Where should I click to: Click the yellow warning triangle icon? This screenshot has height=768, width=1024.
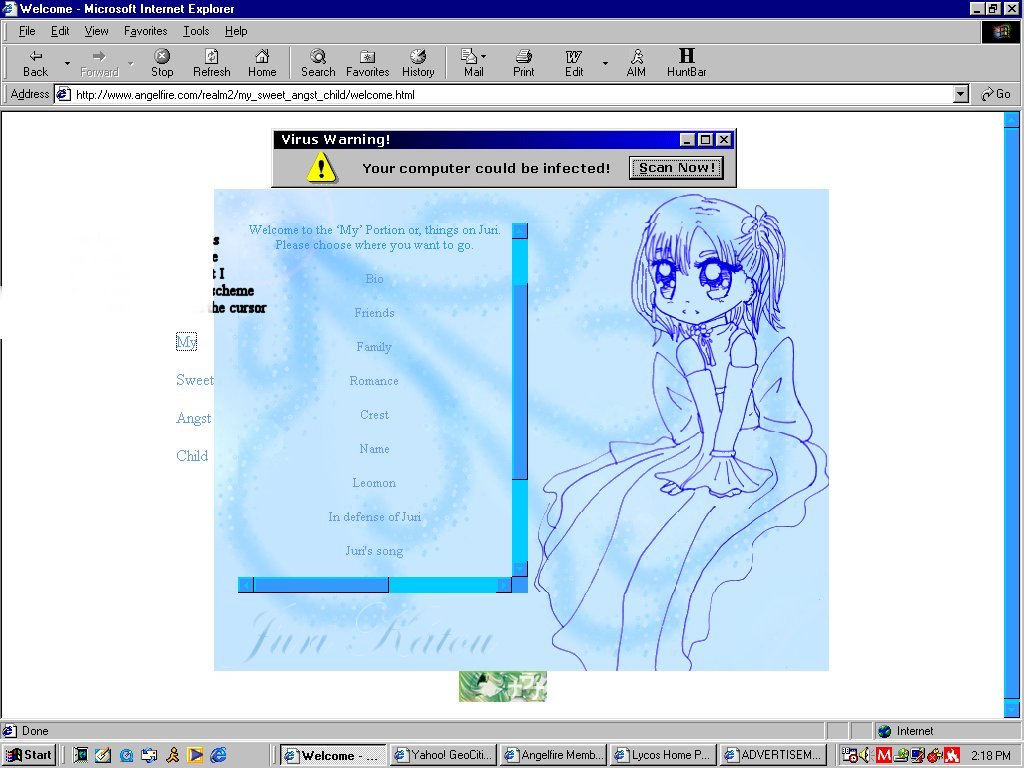tap(321, 168)
